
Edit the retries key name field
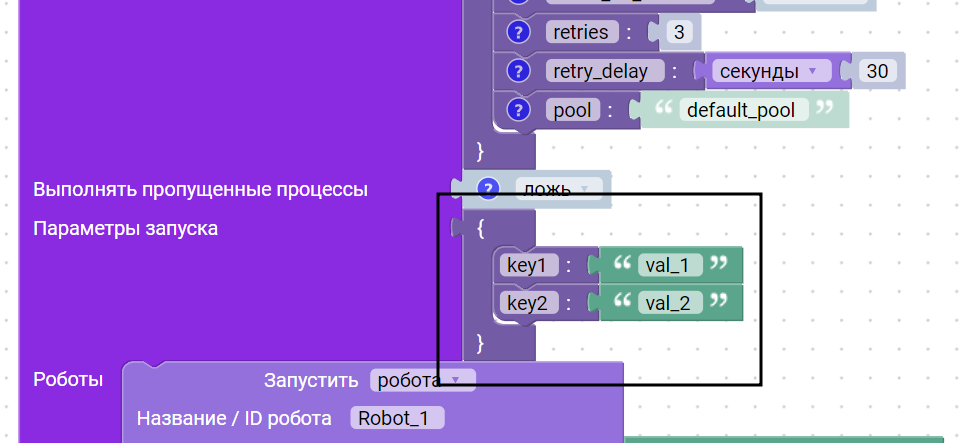pos(579,32)
